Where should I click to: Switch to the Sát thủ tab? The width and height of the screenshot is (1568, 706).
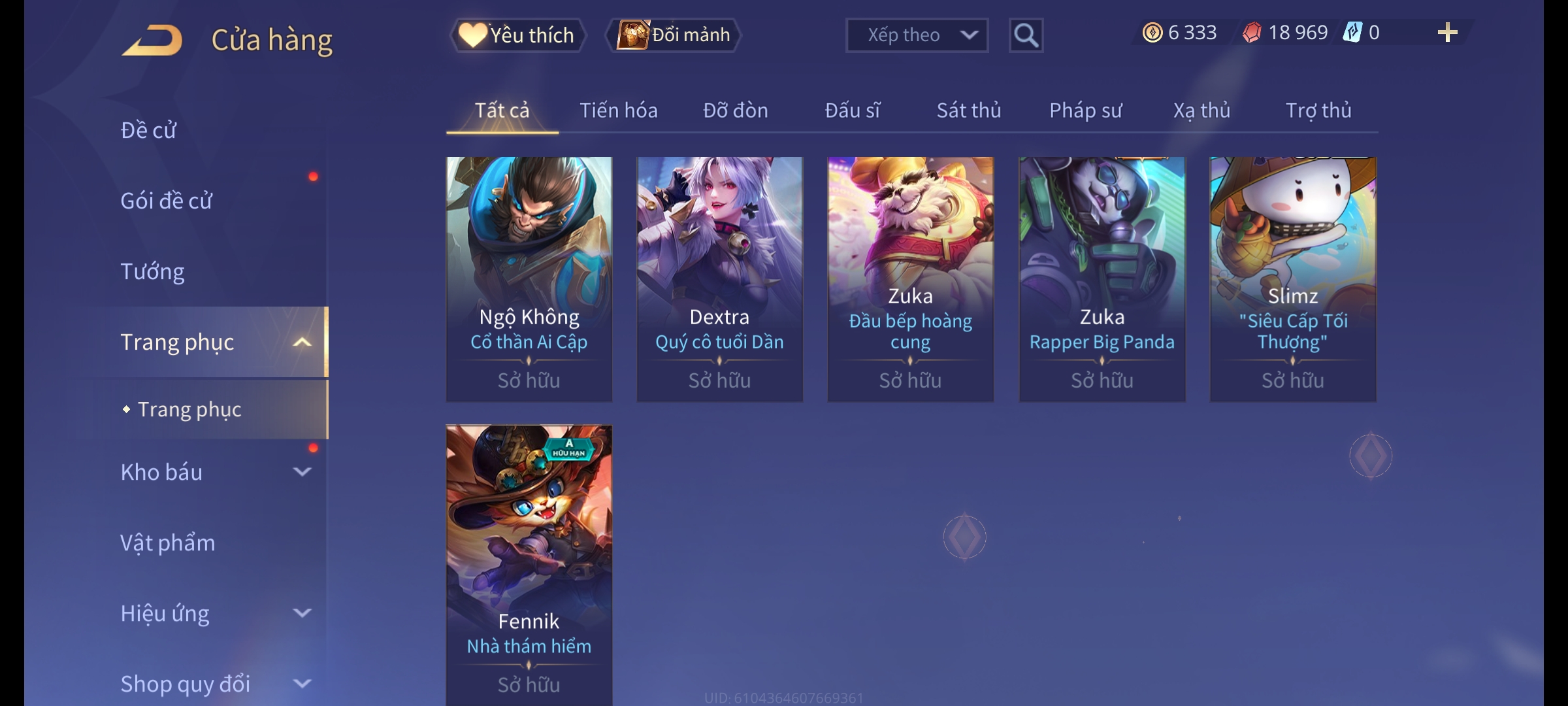click(x=969, y=110)
